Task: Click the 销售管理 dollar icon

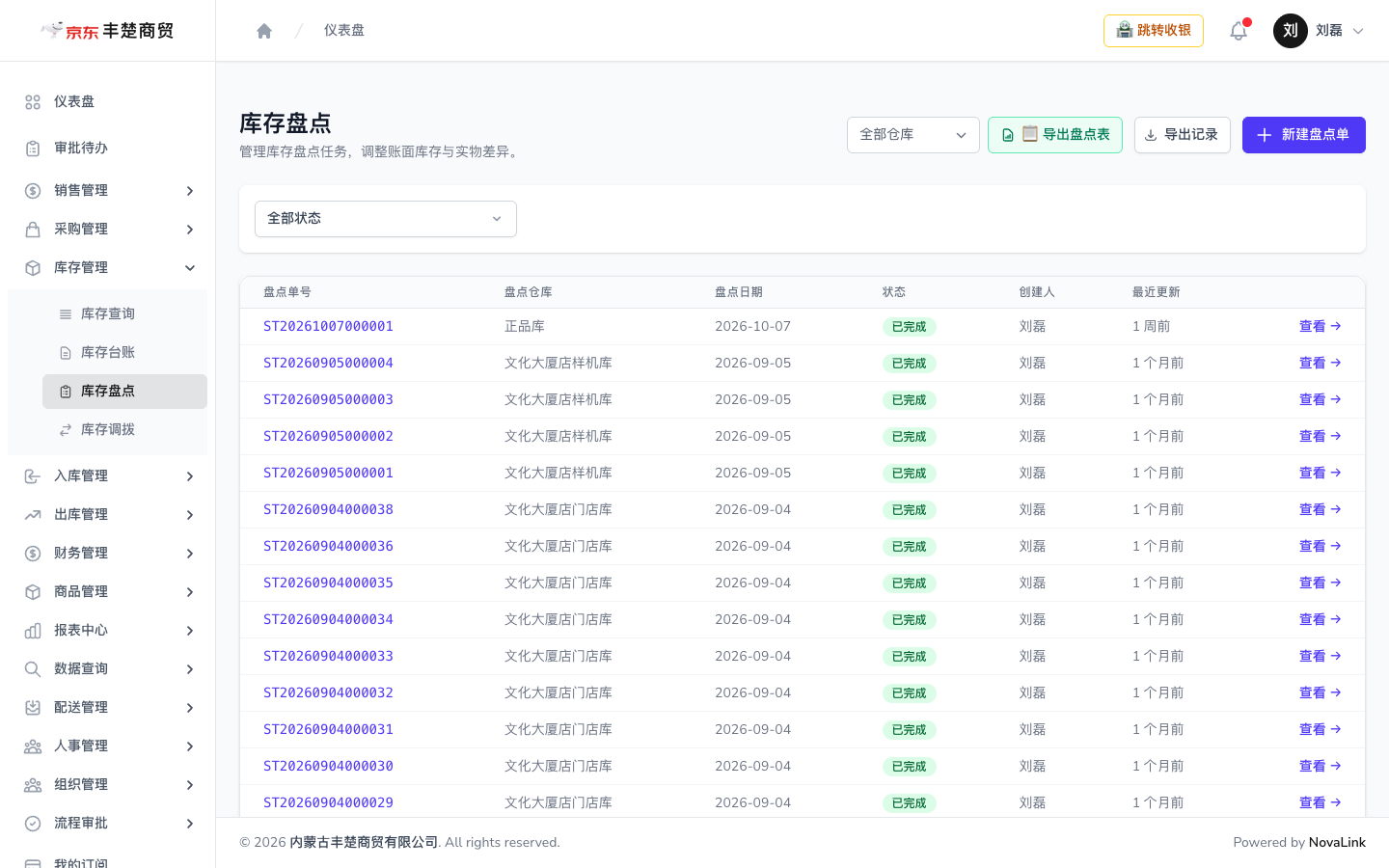Action: 33,191
